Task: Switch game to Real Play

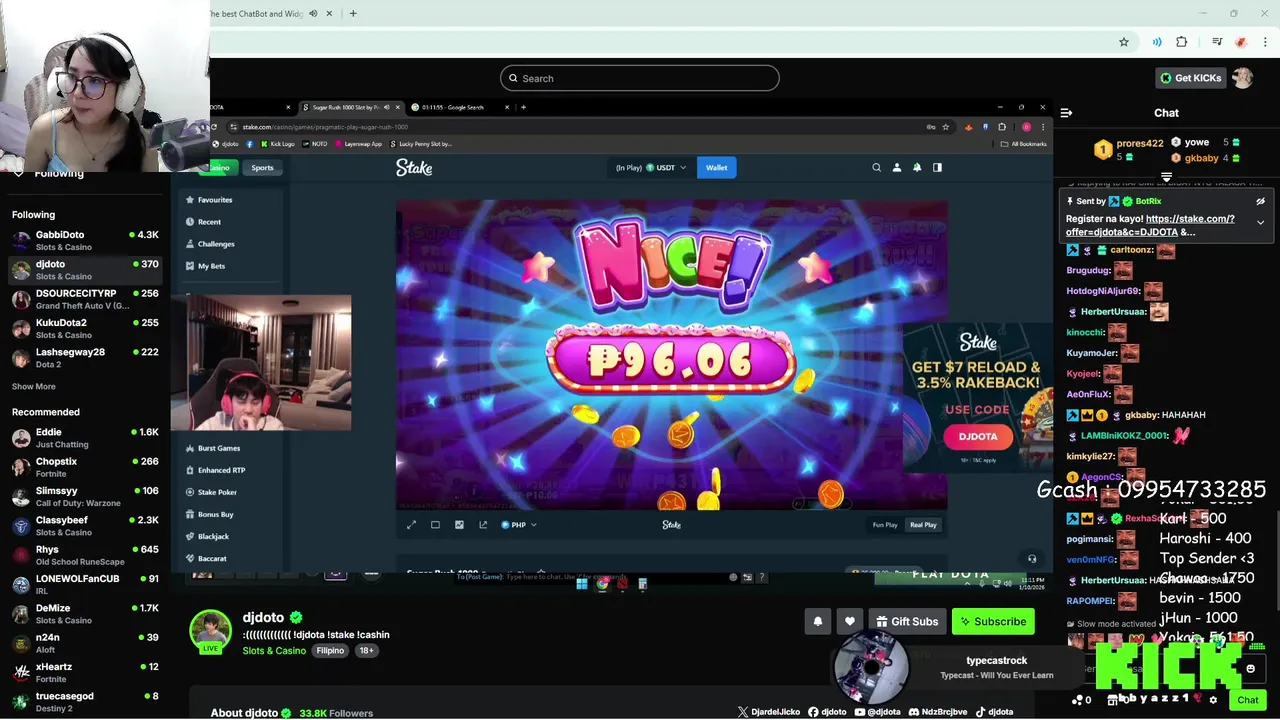Action: (923, 525)
